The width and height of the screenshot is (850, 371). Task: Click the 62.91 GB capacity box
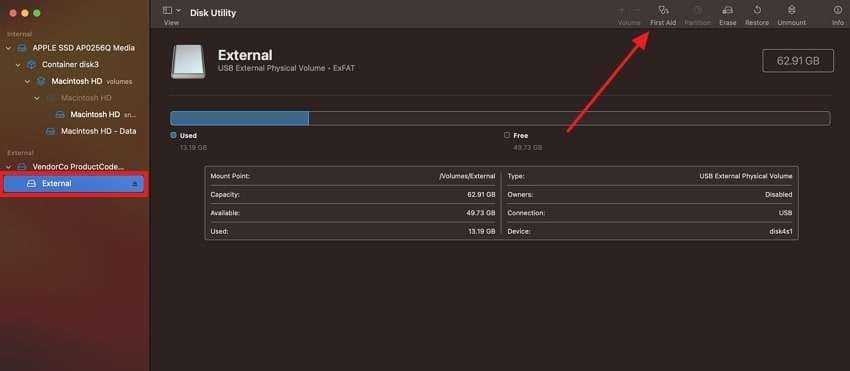point(798,61)
